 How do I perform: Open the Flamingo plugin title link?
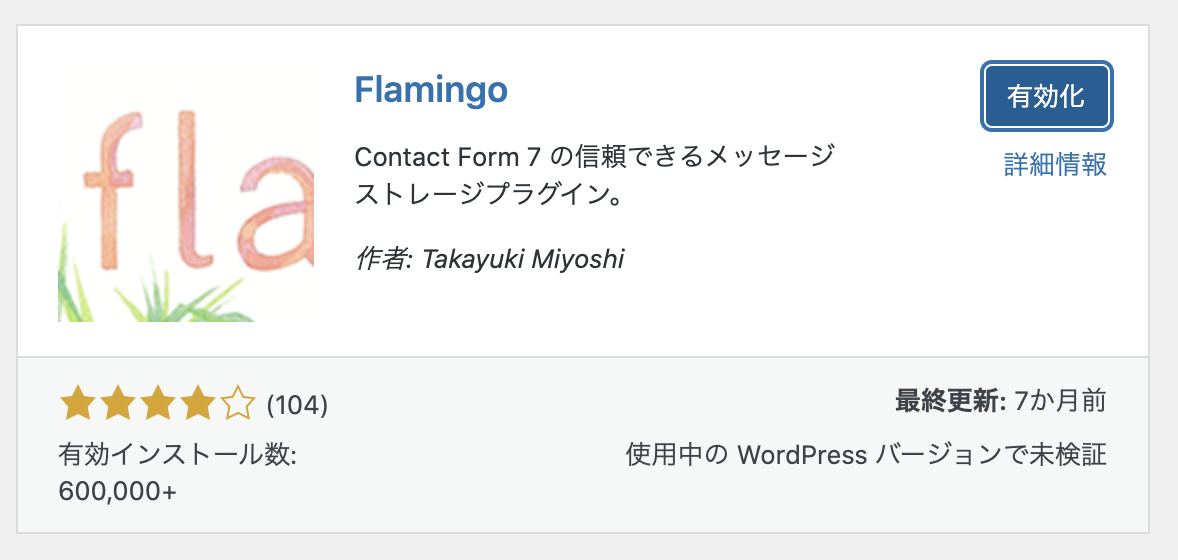(x=431, y=90)
